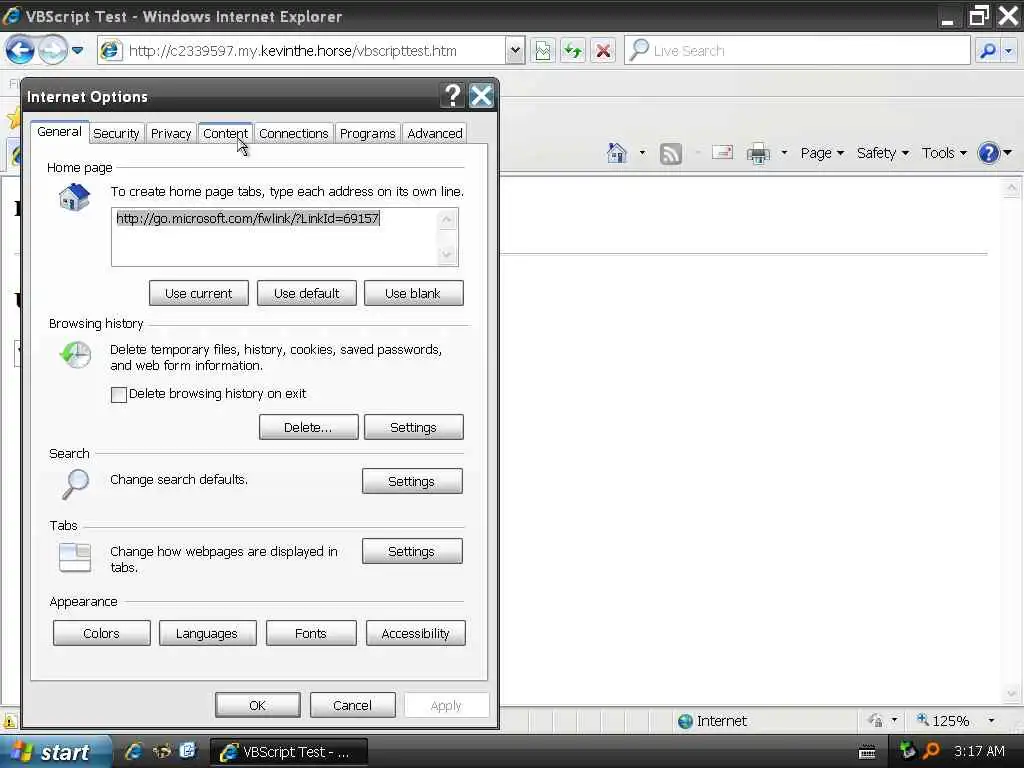Click the browser Back arrow button
Screen dimensions: 1024x768
pyautogui.click(x=20, y=50)
